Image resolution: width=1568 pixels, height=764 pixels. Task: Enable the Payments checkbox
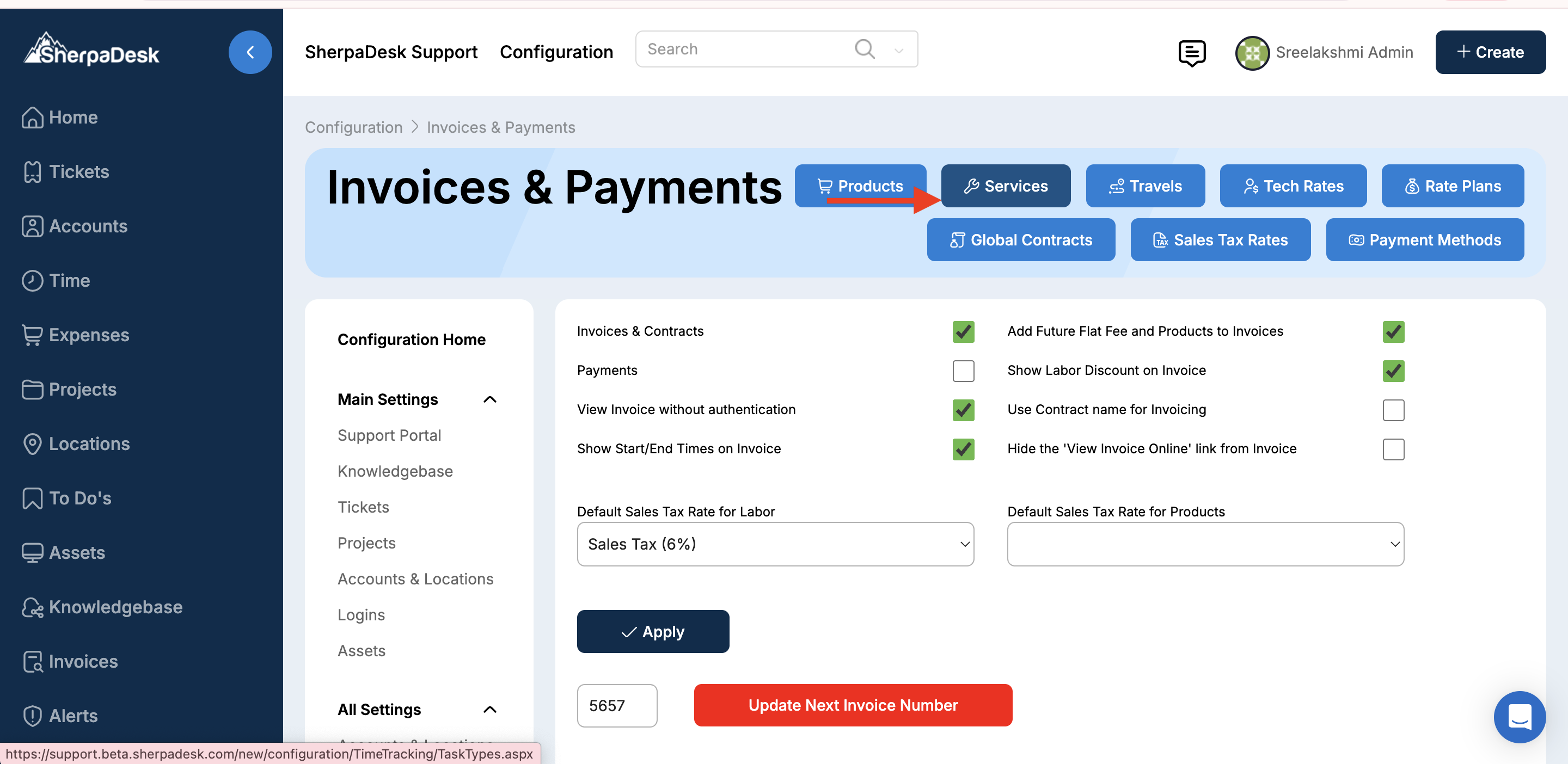pos(963,371)
